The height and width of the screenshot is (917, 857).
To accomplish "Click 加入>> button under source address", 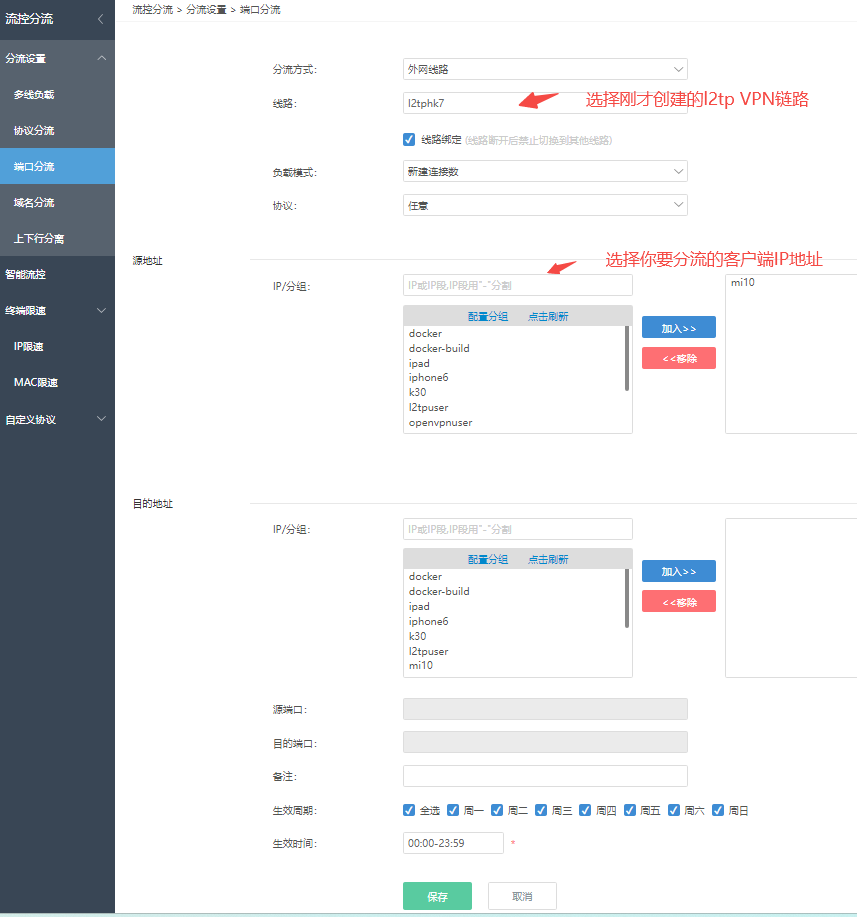I will click(x=678, y=328).
